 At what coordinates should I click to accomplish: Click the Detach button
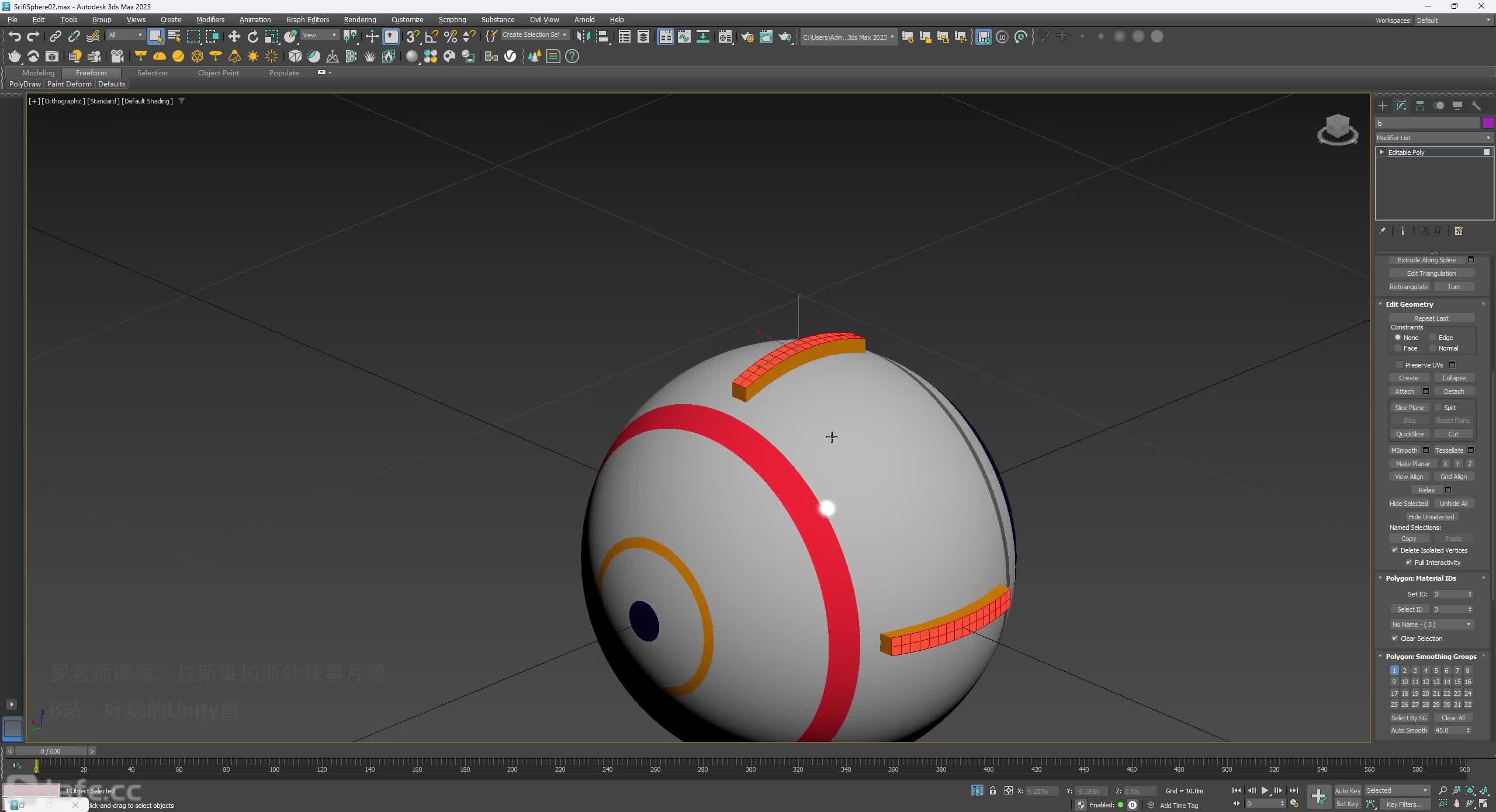point(1454,391)
